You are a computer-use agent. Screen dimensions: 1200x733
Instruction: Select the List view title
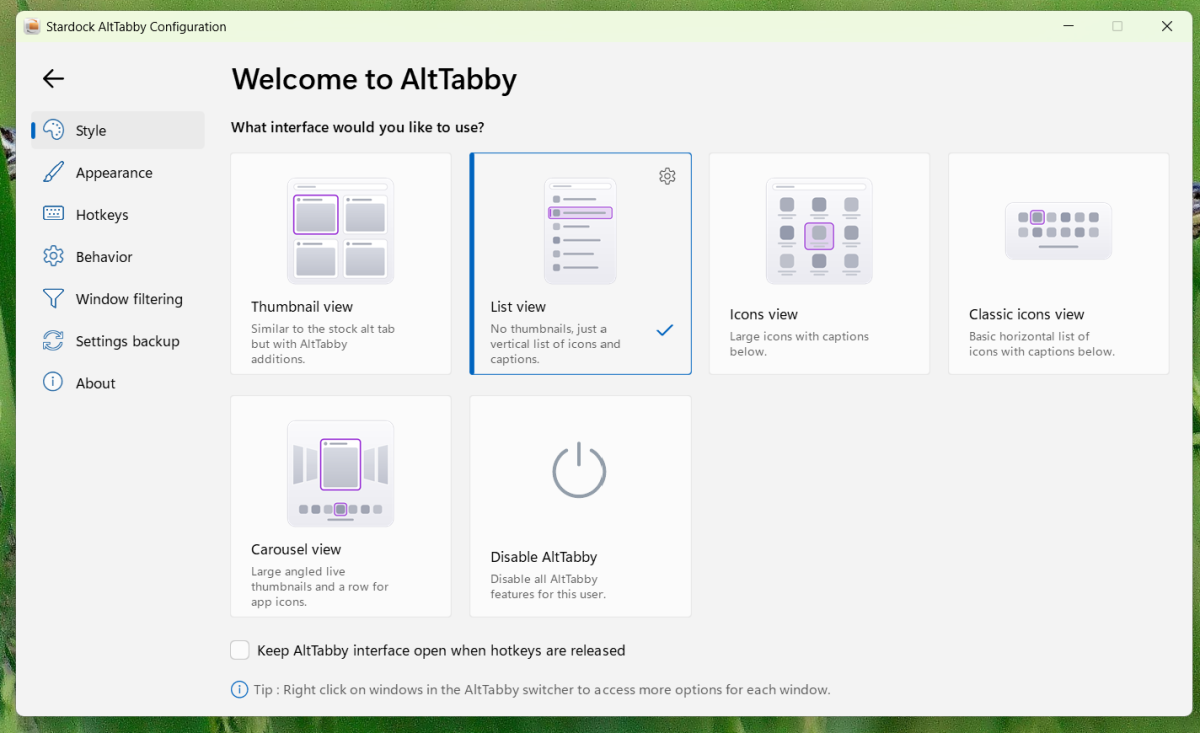(518, 306)
